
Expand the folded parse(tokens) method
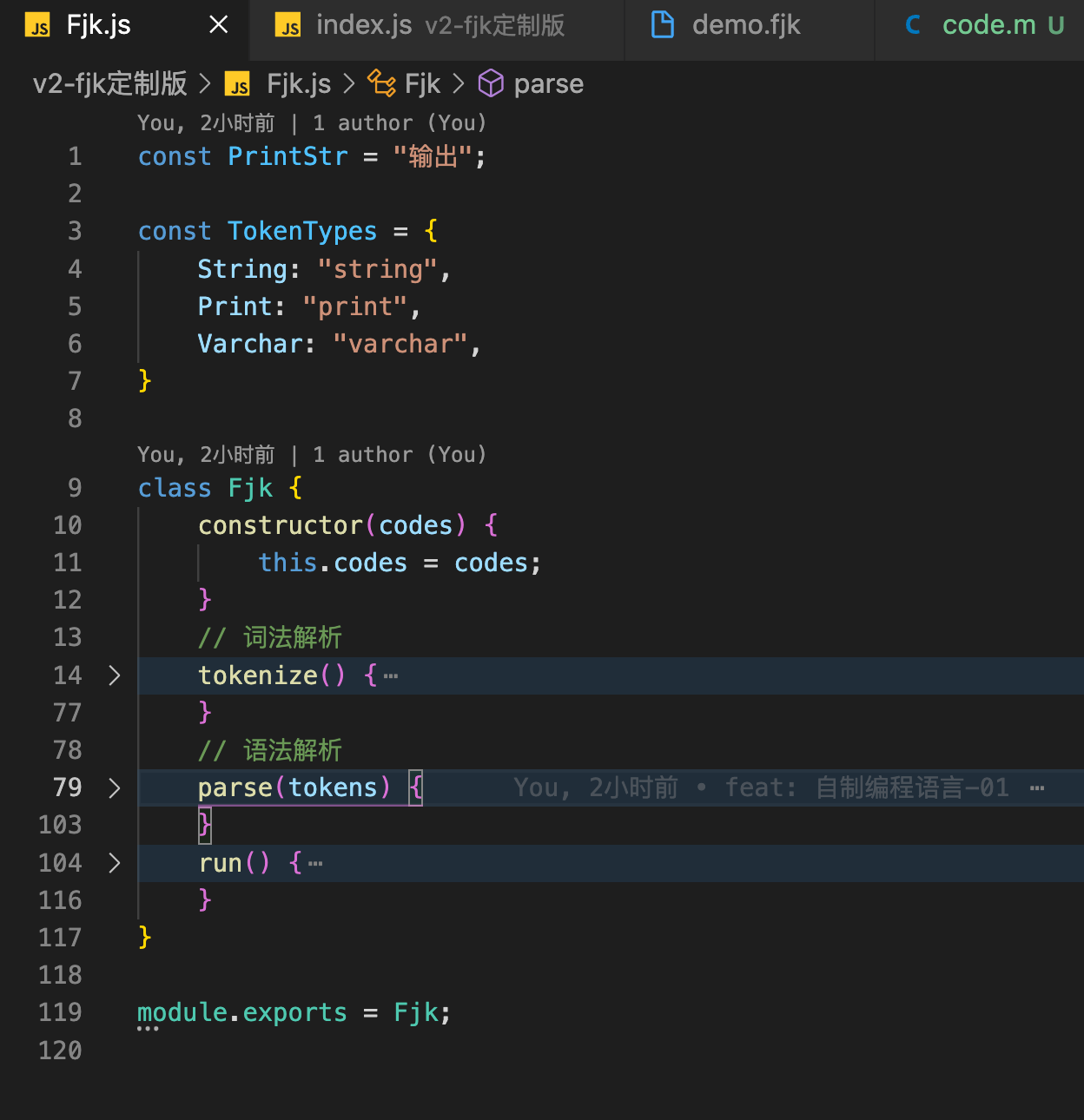[x=114, y=787]
